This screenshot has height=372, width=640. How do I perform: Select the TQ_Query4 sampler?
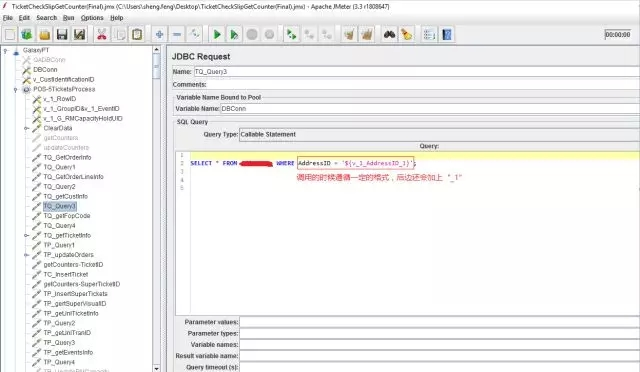[x=59, y=226]
